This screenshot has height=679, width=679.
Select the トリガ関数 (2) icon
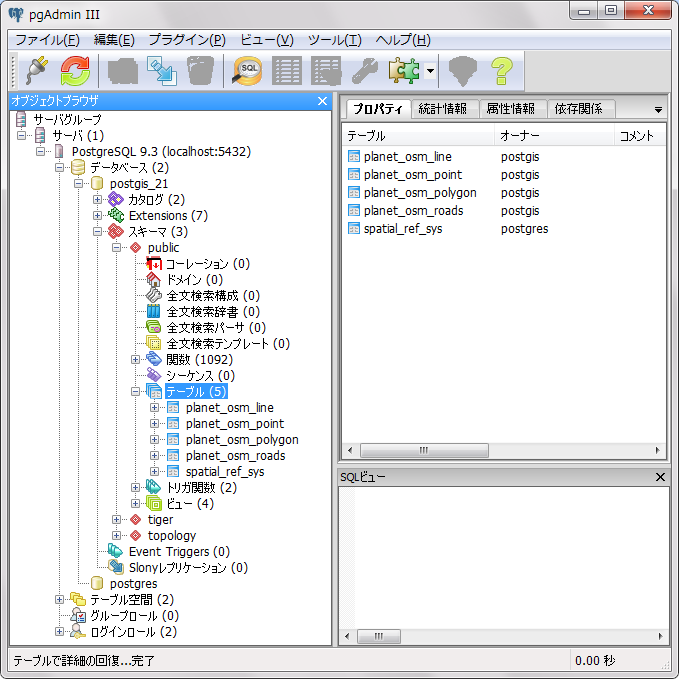pyautogui.click(x=154, y=488)
